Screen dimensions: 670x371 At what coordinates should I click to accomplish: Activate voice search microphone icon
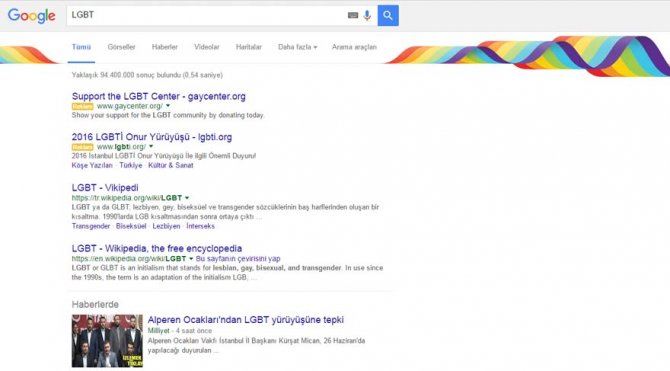click(x=367, y=15)
